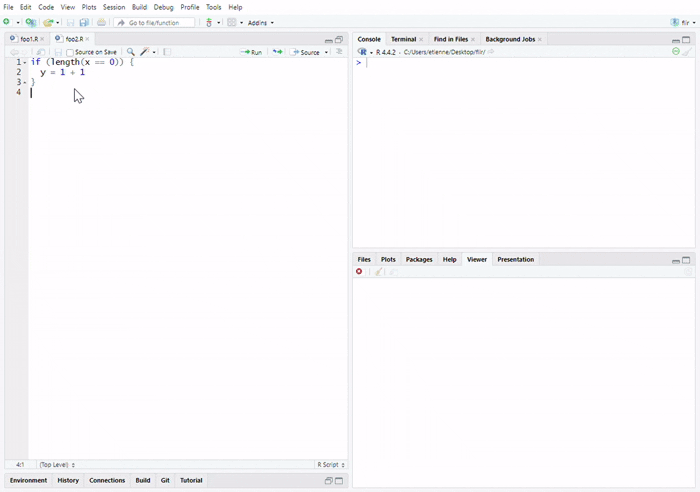The height and width of the screenshot is (492, 700).
Task: Switch to the Packages tab
Action: pyautogui.click(x=419, y=259)
